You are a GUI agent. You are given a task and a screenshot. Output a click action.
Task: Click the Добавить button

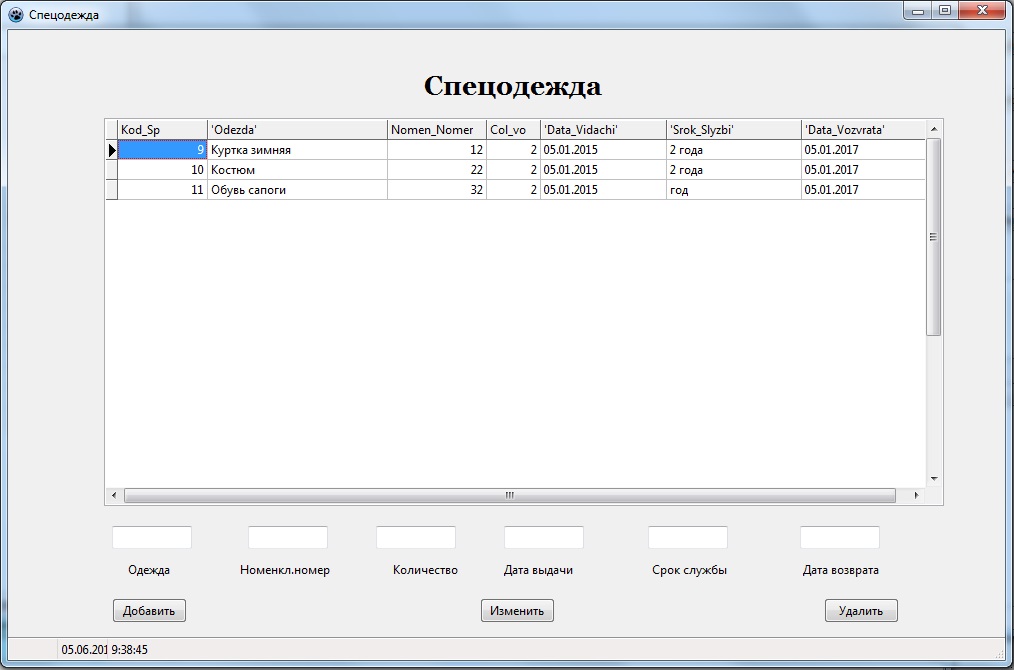[149, 611]
